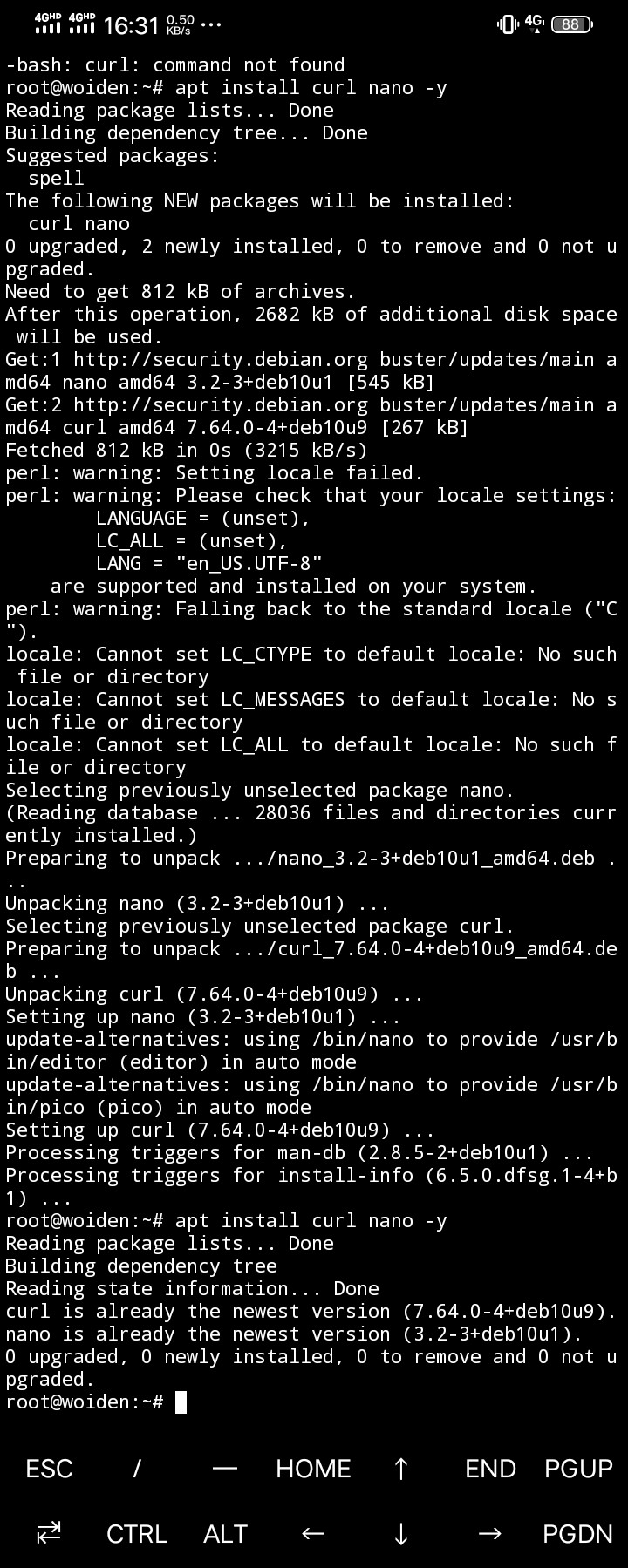Toggle the CTRL modifier key
The height and width of the screenshot is (1568, 628).
pos(137,1534)
